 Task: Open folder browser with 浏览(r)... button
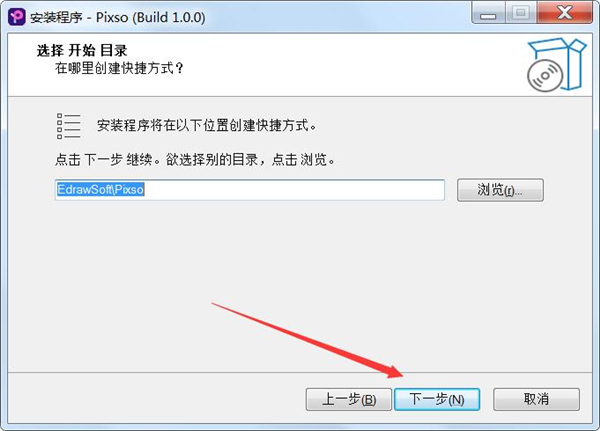500,190
